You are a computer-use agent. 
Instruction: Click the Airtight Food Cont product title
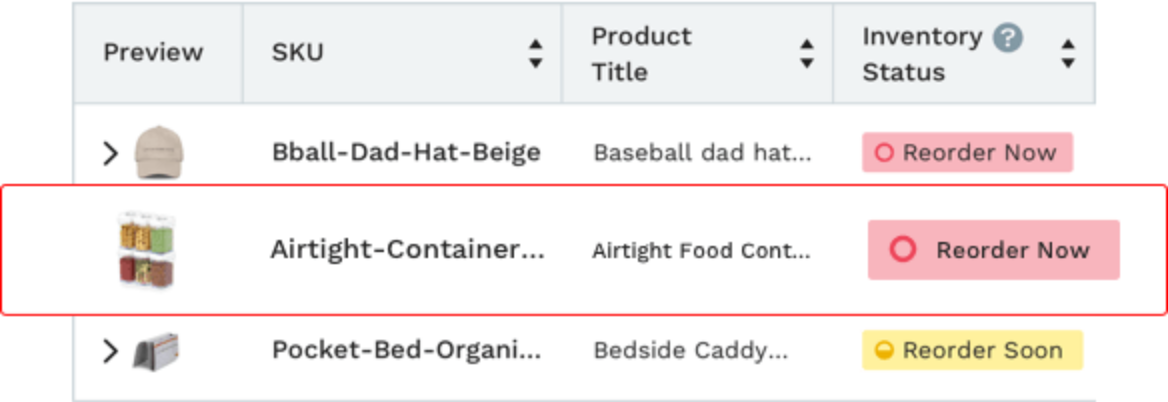click(701, 251)
